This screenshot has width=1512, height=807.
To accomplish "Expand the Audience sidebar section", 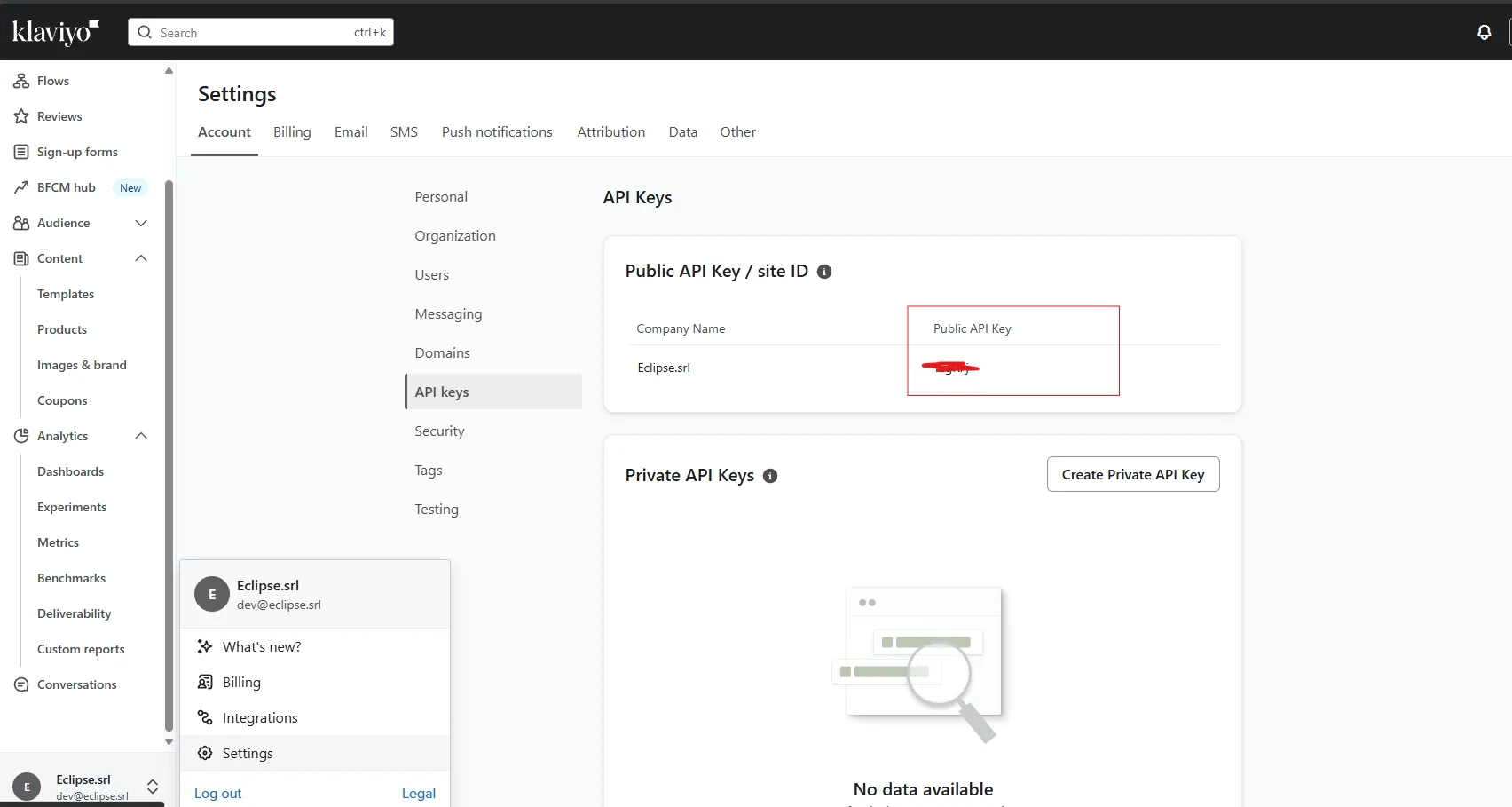I will click(x=141, y=223).
